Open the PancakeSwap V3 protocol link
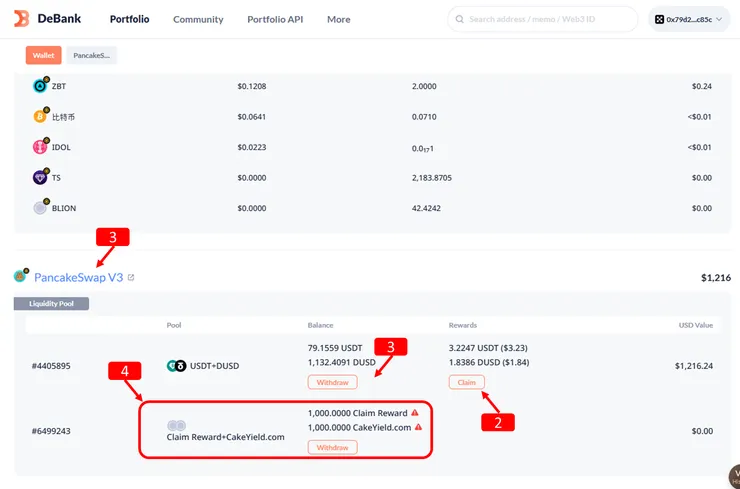Screen dimensions: 740x489 tap(78, 277)
